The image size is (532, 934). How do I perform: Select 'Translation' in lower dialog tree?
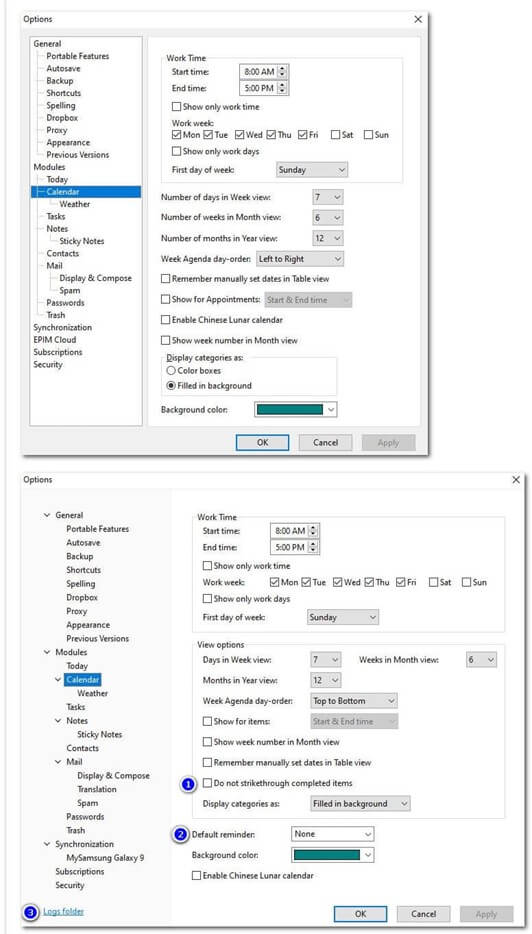tap(97, 789)
